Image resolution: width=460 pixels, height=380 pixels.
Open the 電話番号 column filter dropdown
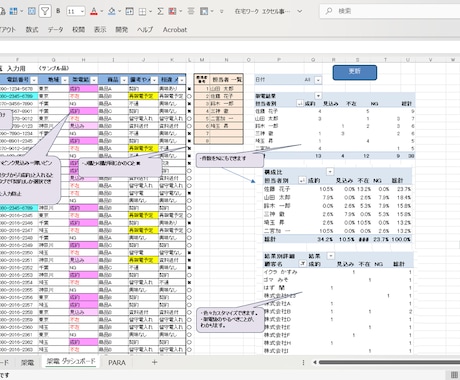(x=34, y=80)
